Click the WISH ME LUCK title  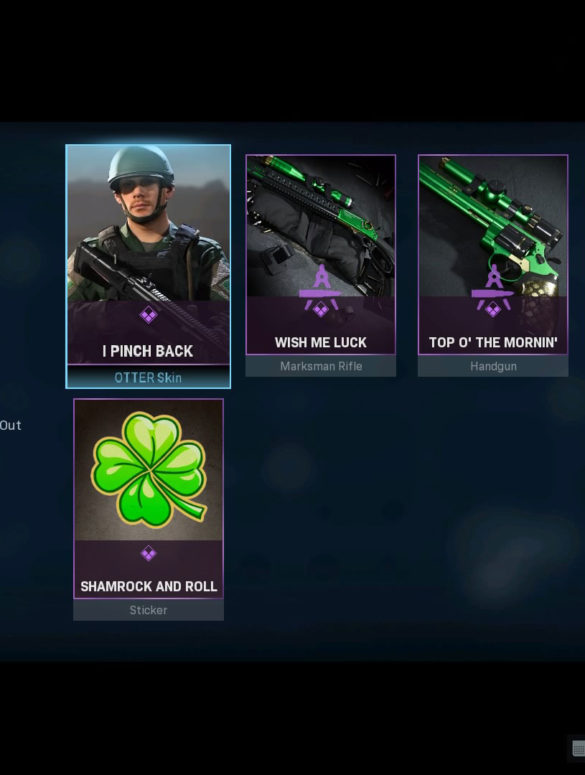(x=321, y=343)
